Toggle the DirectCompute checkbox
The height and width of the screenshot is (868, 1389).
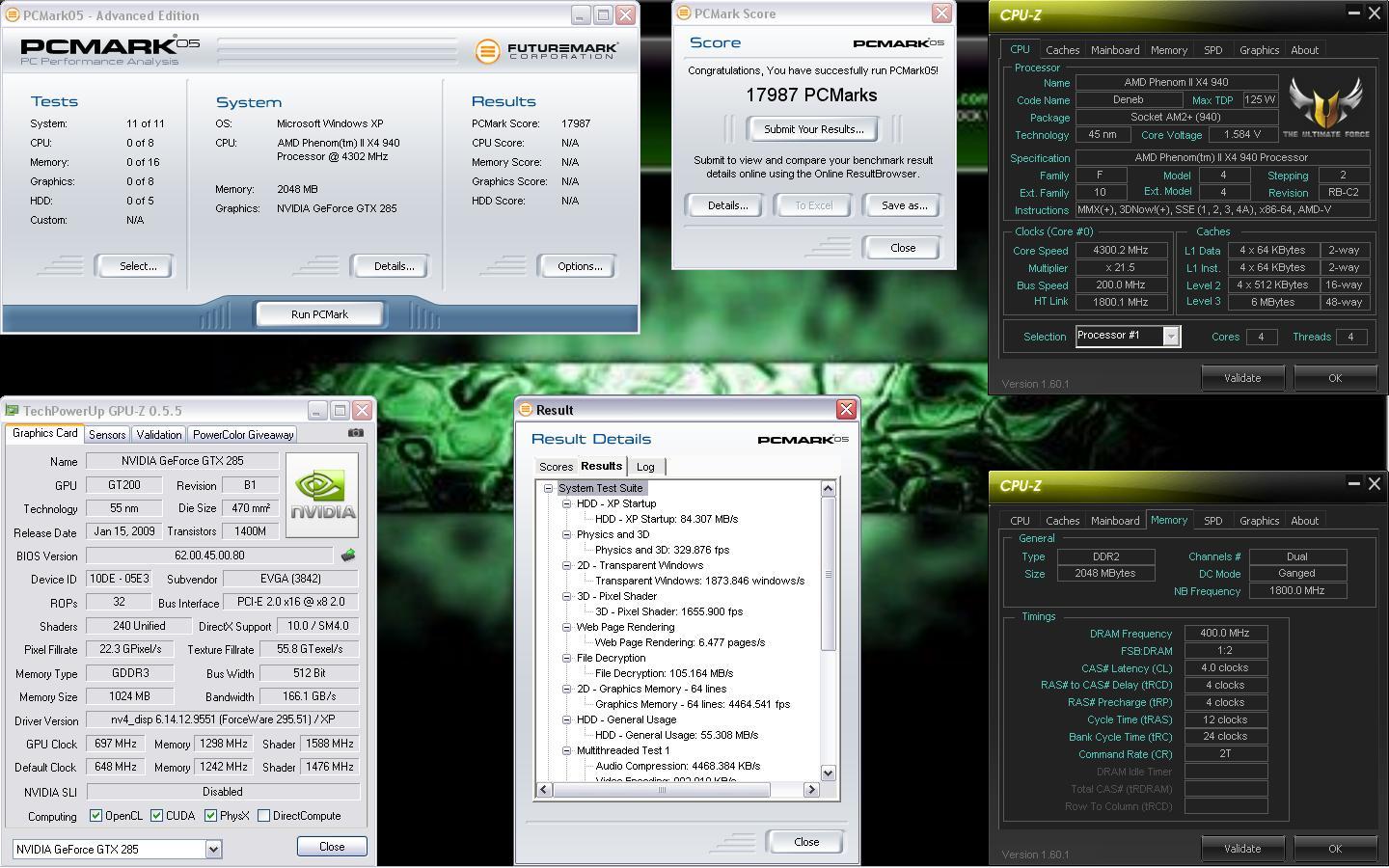pyautogui.click(x=263, y=816)
